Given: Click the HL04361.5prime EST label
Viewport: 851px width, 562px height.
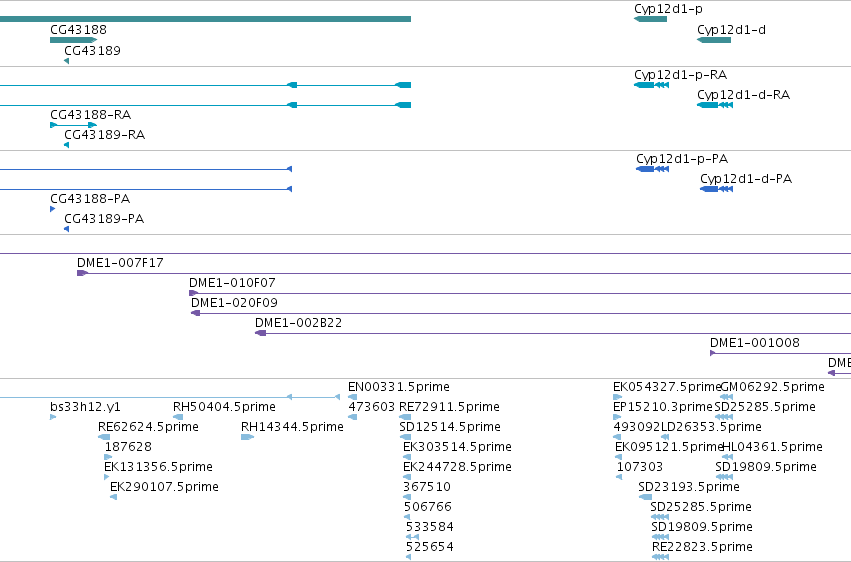Looking at the screenshot, I should [772, 448].
